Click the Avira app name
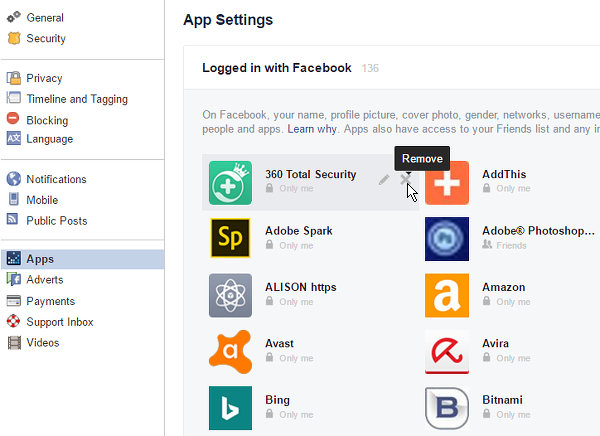 [x=496, y=343]
